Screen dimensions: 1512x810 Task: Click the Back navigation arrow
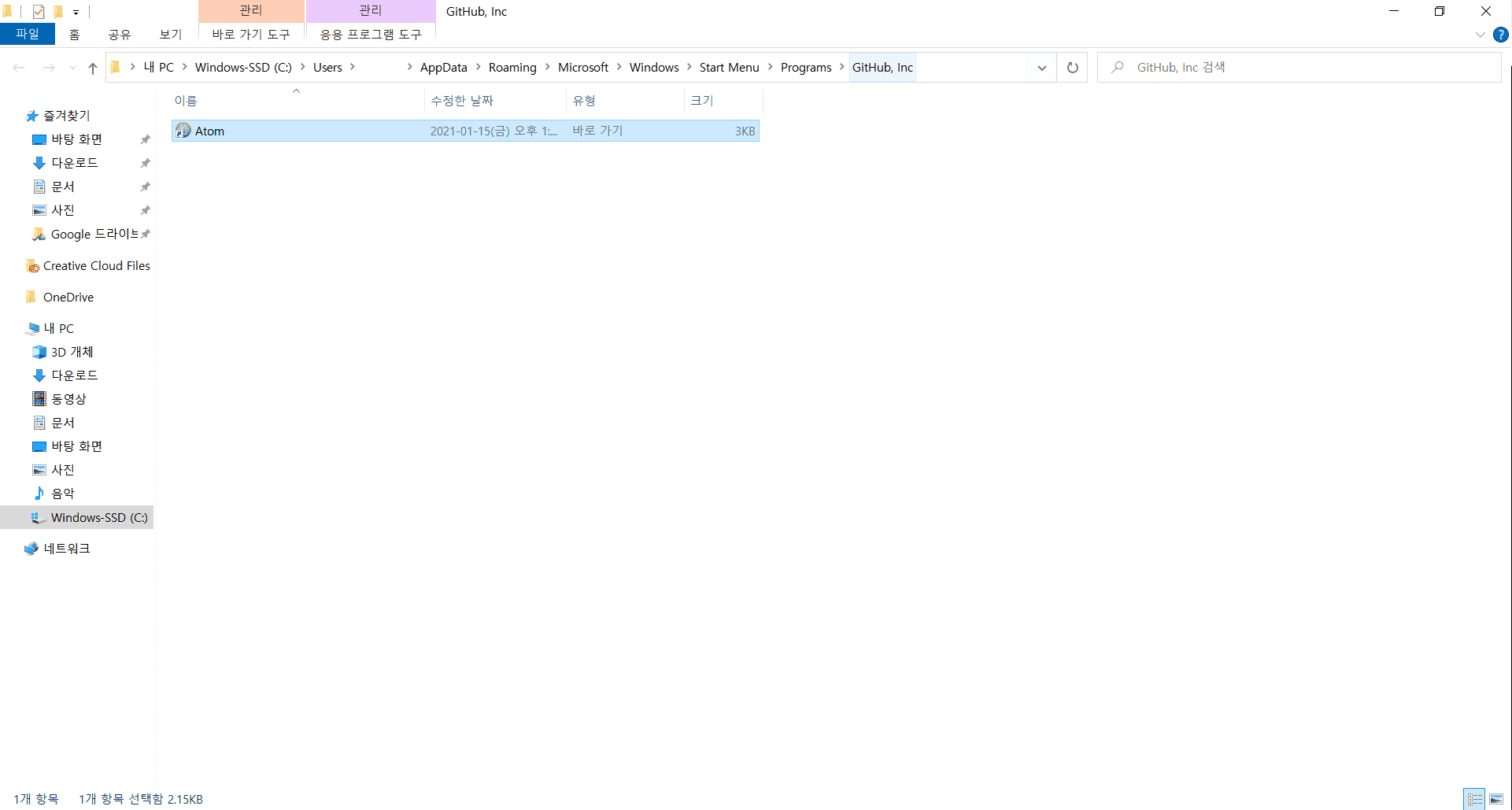pos(19,68)
